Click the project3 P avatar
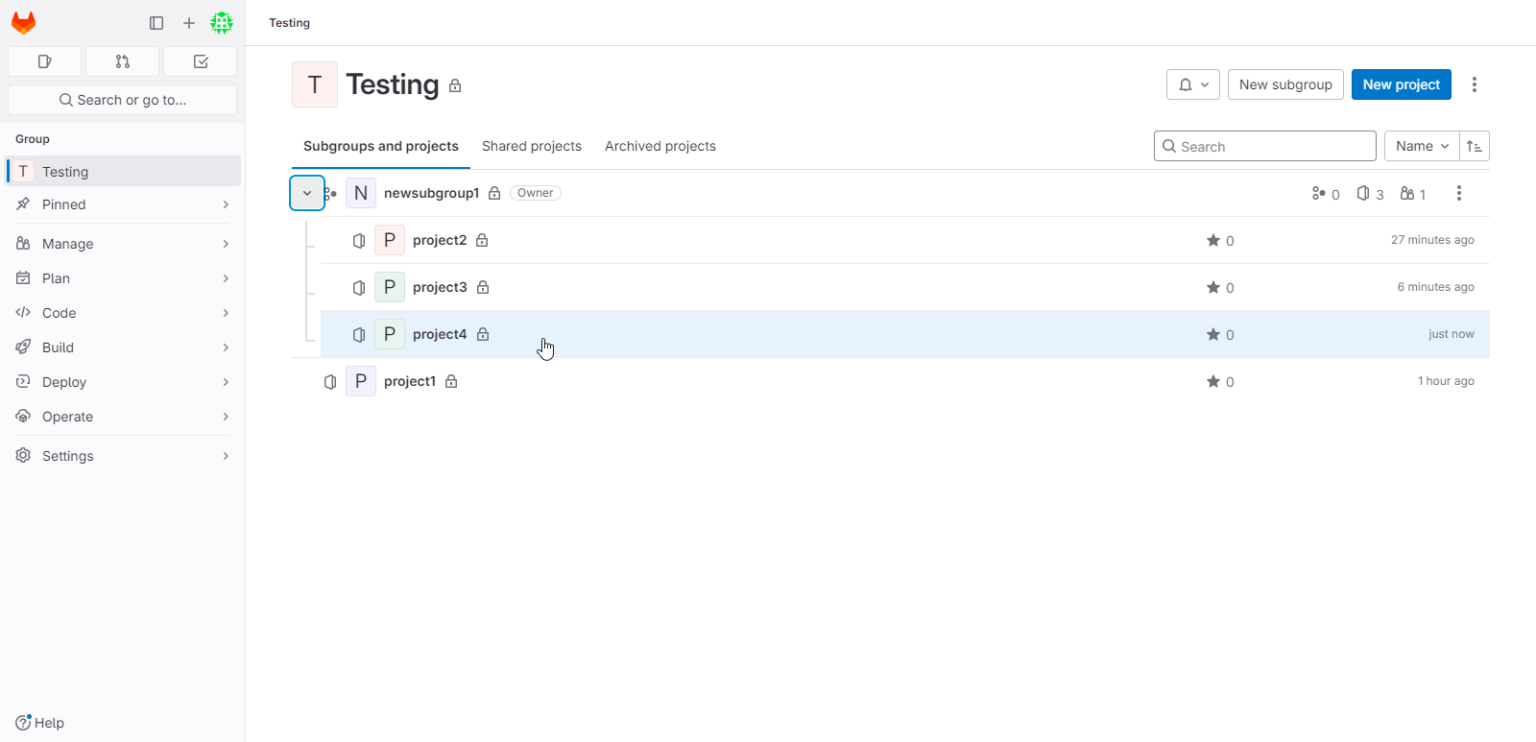The height and width of the screenshot is (742, 1536). coord(390,287)
